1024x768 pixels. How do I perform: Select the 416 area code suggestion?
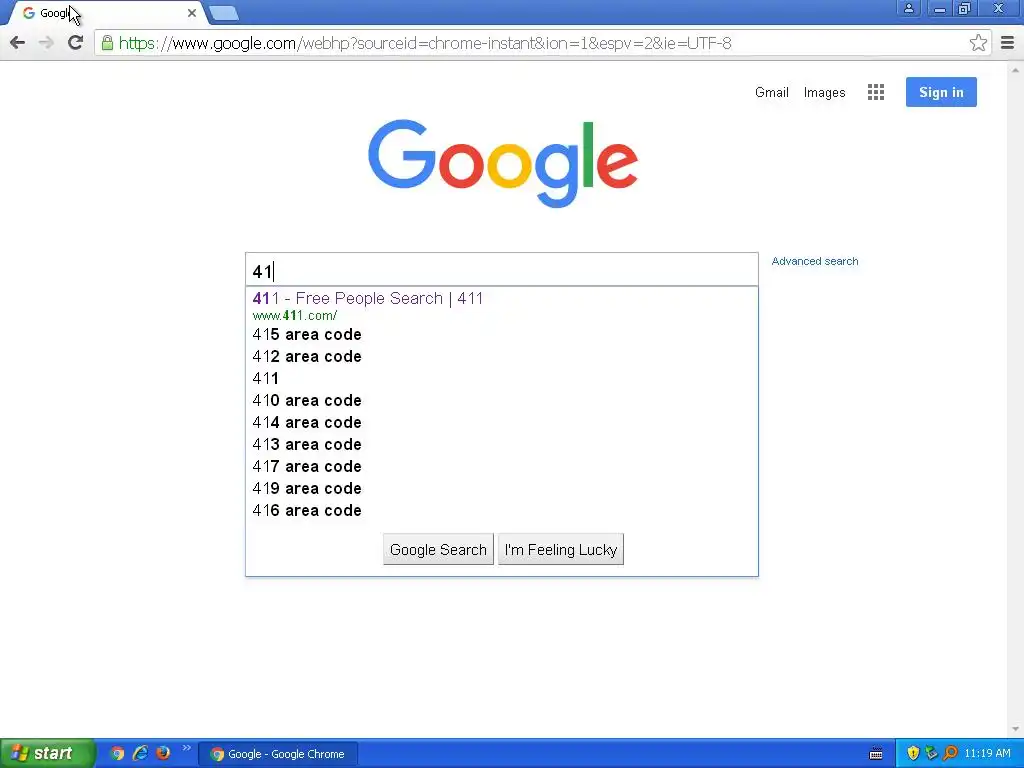502,511
